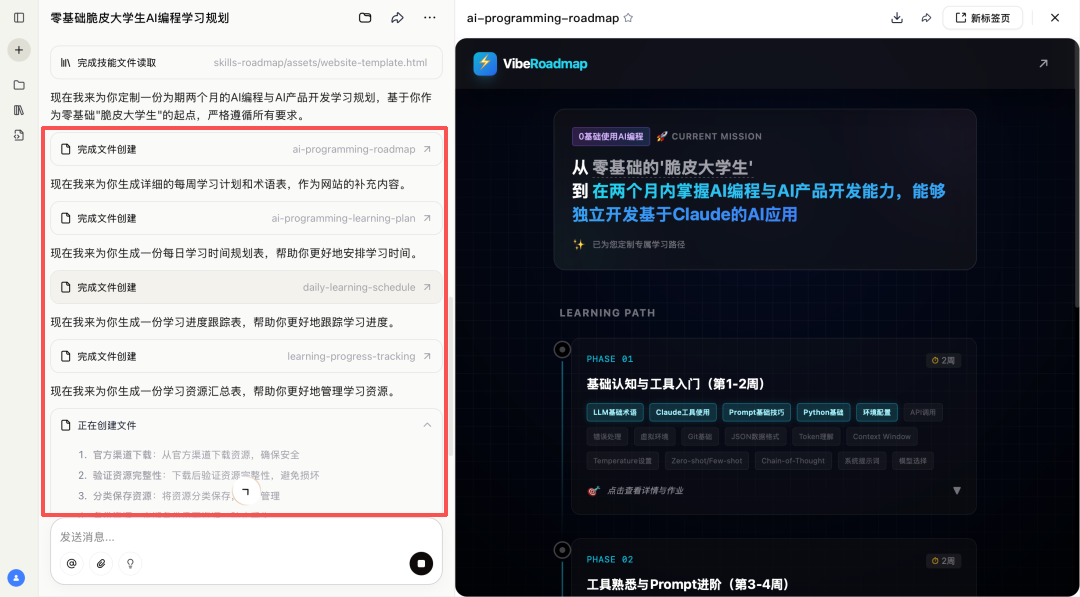This screenshot has width=1080, height=597.
Task: Select the Python基础 tag
Action: pos(823,412)
